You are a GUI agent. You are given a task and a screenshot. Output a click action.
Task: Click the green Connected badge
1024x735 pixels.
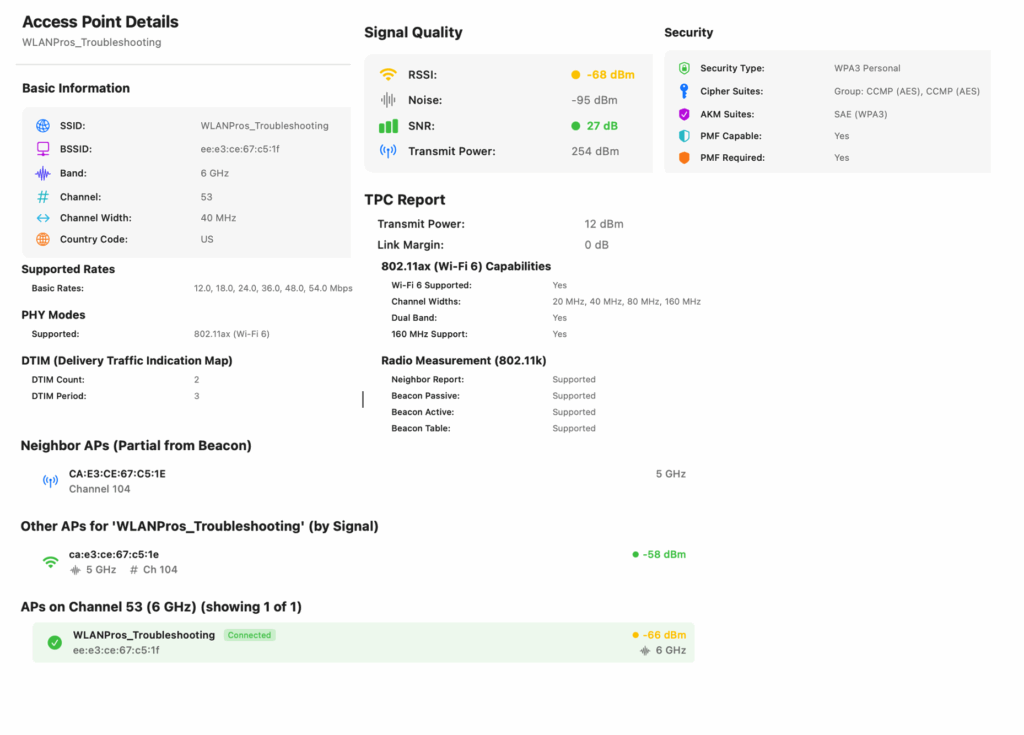pos(249,635)
